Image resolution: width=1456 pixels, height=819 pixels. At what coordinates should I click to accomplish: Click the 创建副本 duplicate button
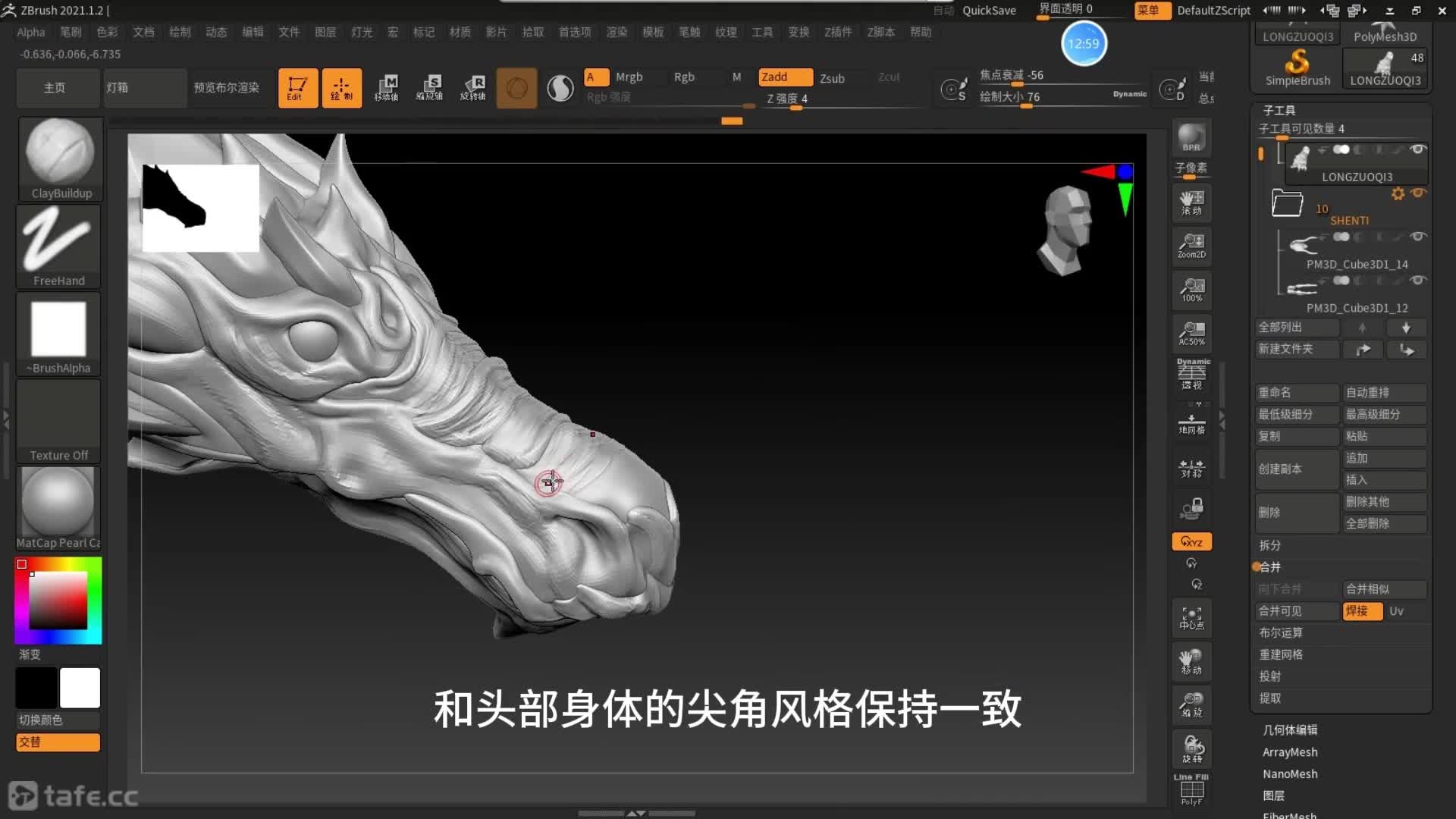[1296, 469]
